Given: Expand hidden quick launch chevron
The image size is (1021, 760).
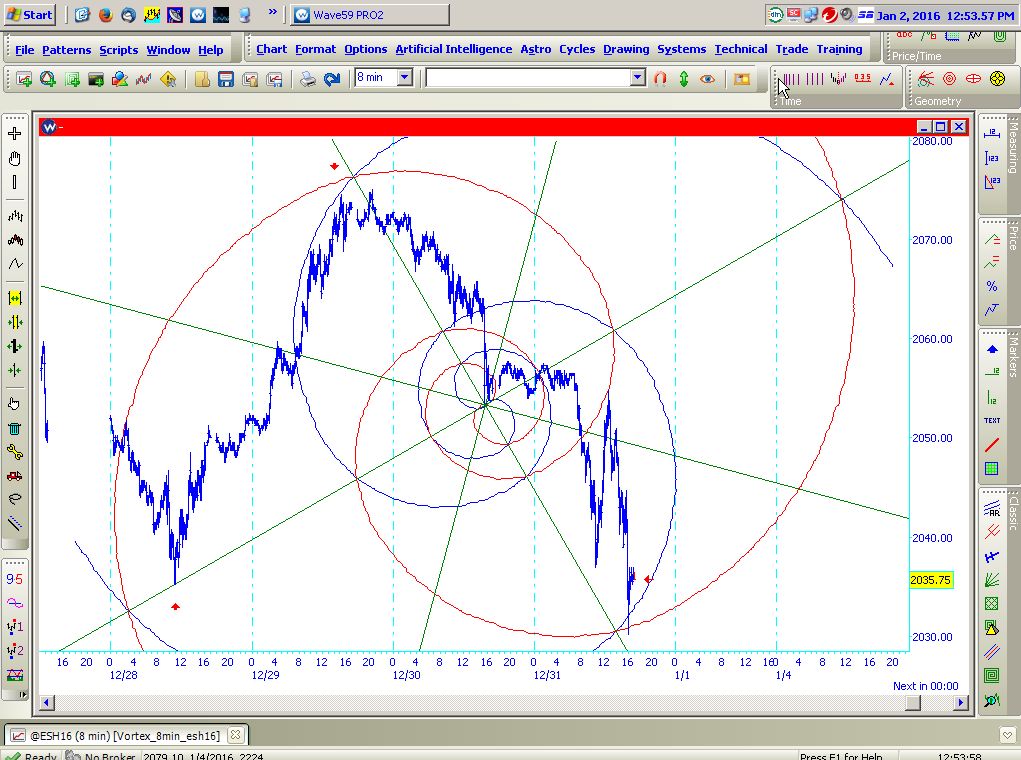Looking at the screenshot, I should [x=273, y=11].
